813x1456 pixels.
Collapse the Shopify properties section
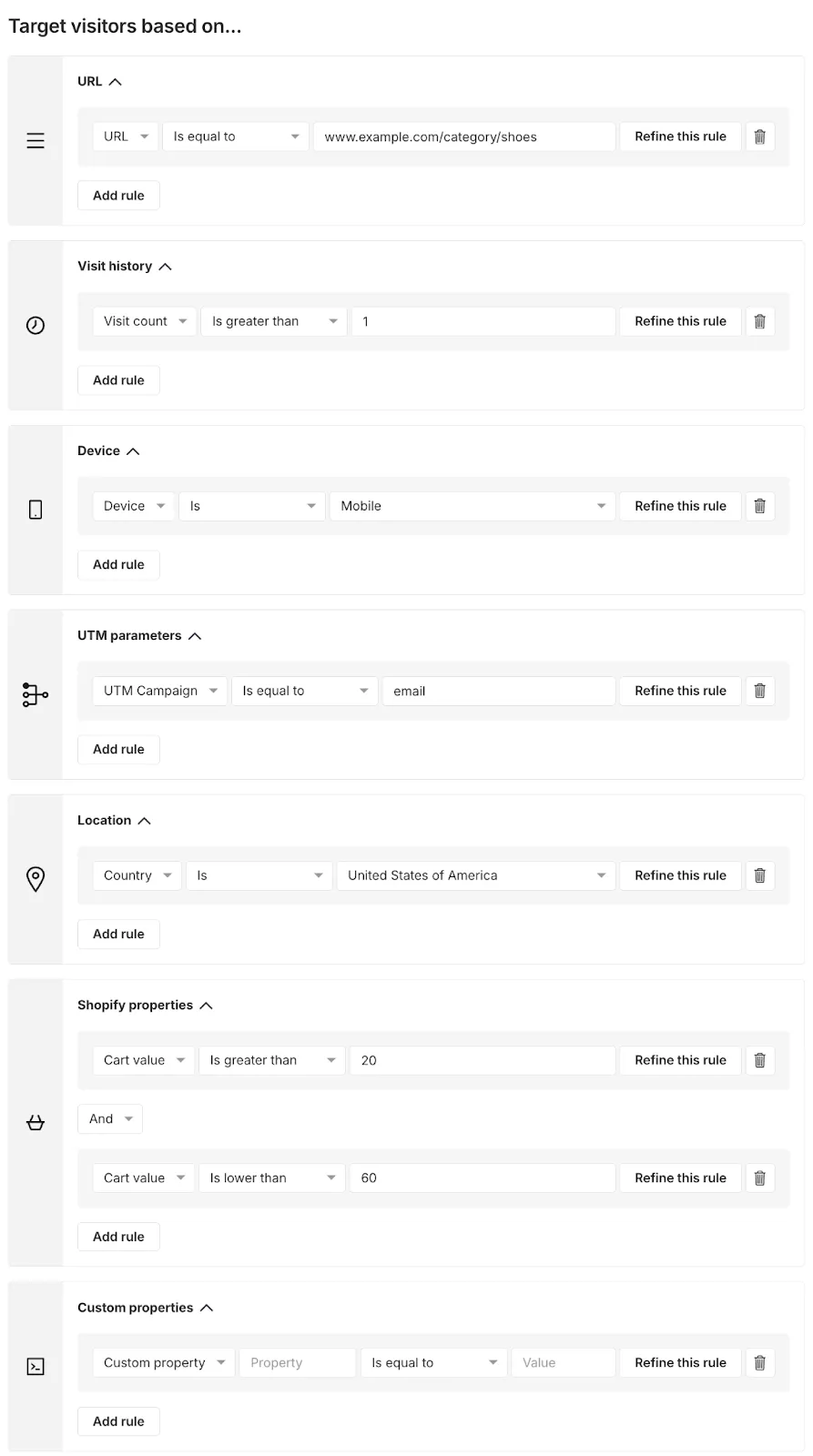tap(206, 1006)
